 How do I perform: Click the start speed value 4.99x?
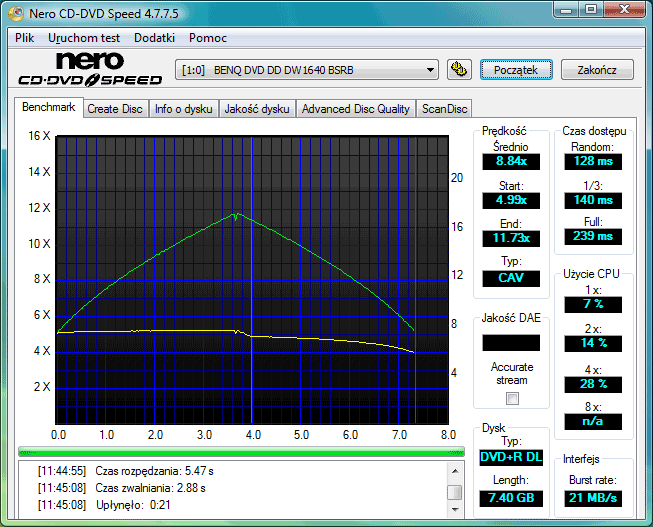pyautogui.click(x=511, y=200)
